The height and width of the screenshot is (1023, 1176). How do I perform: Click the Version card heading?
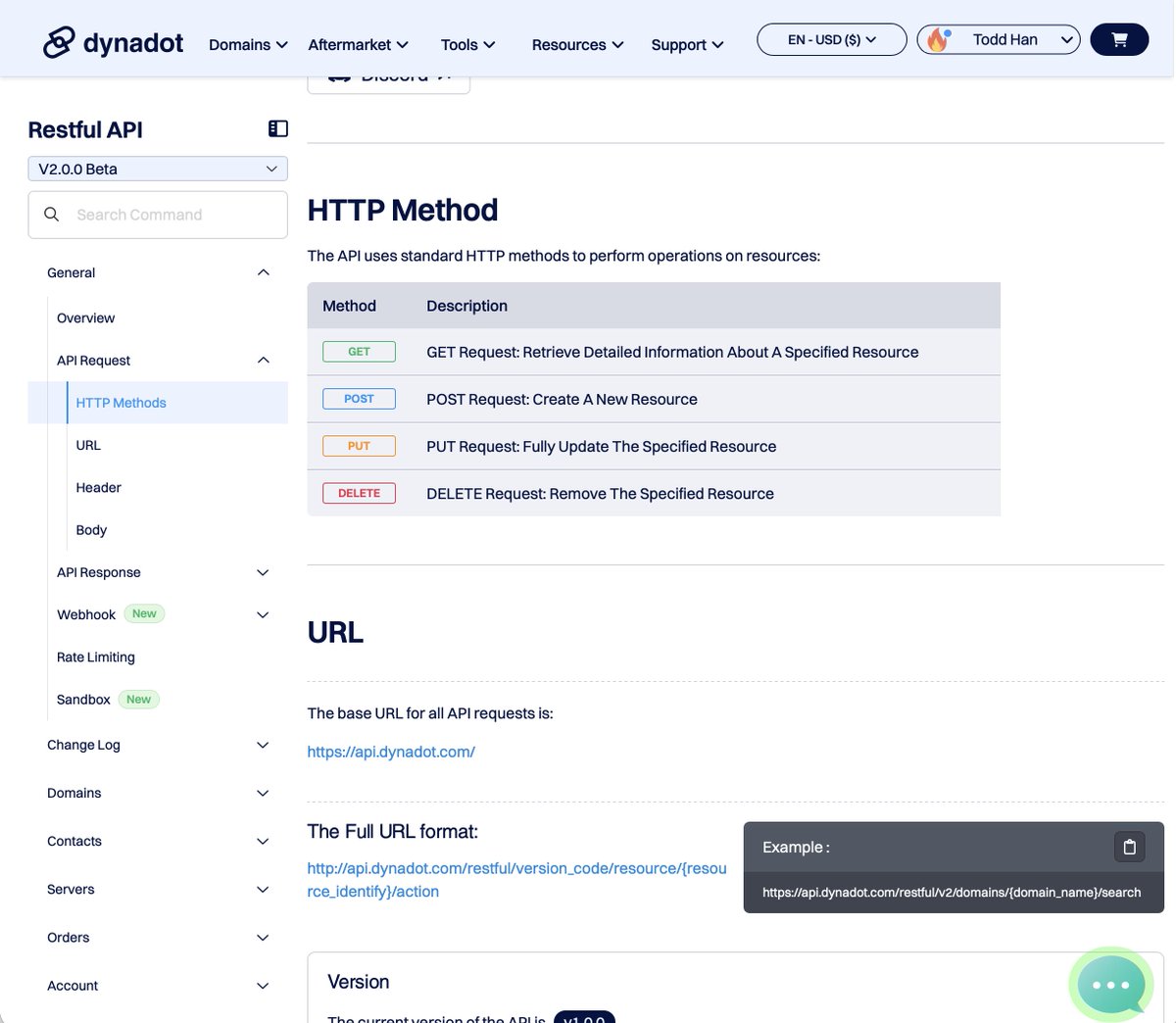[358, 982]
